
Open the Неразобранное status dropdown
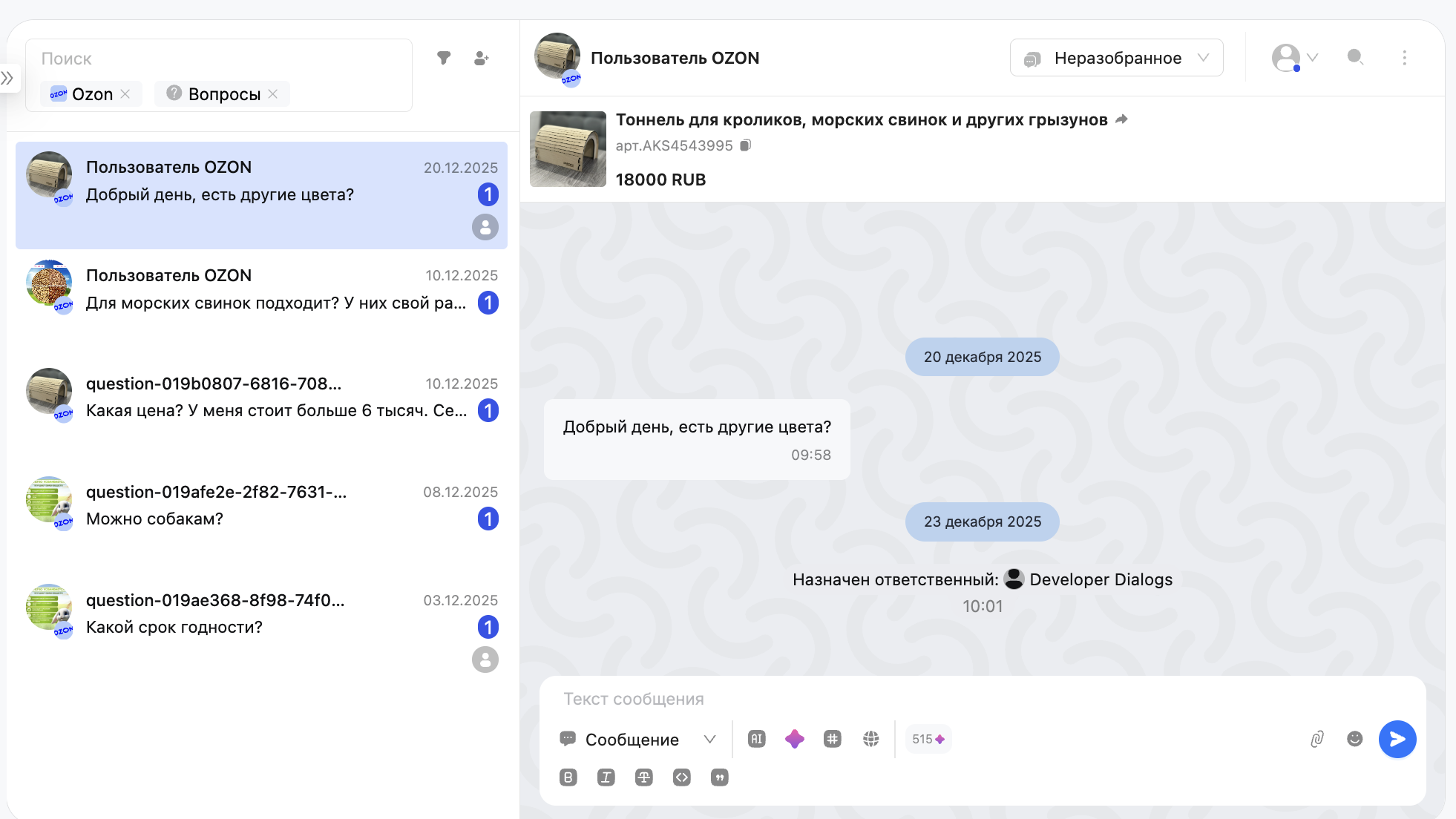1116,58
